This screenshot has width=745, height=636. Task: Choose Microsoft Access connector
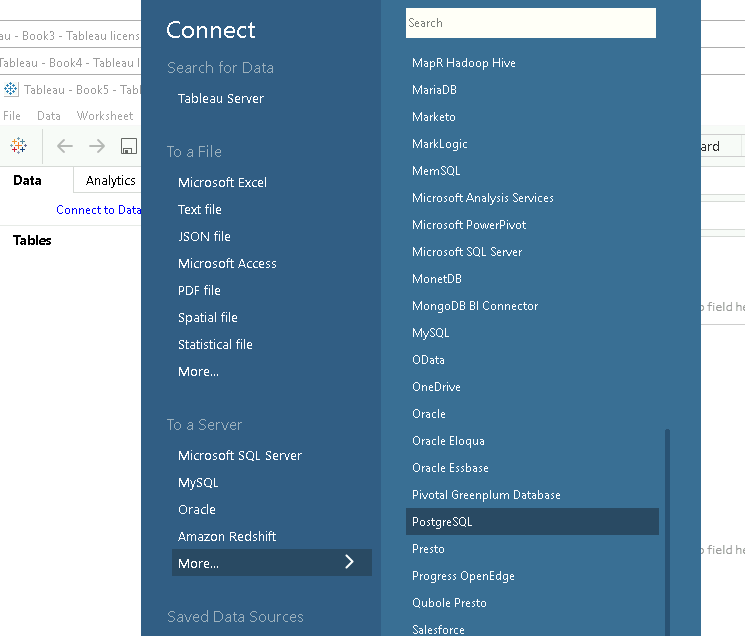227,264
